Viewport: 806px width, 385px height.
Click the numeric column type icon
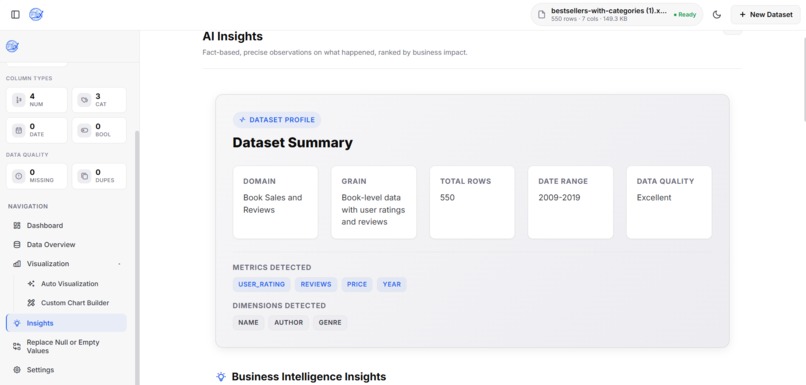(x=19, y=100)
